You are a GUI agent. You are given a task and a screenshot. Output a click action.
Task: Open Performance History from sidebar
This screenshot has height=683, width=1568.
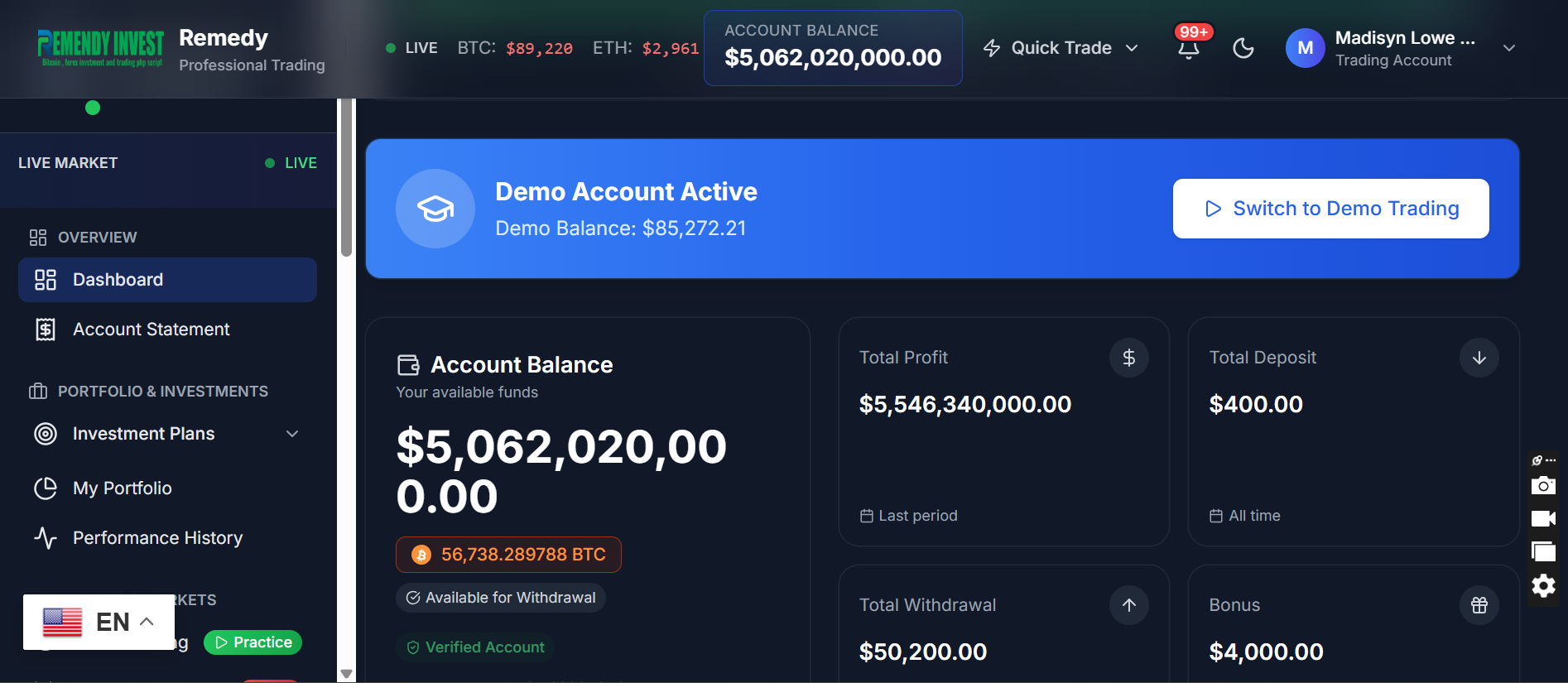tap(157, 537)
